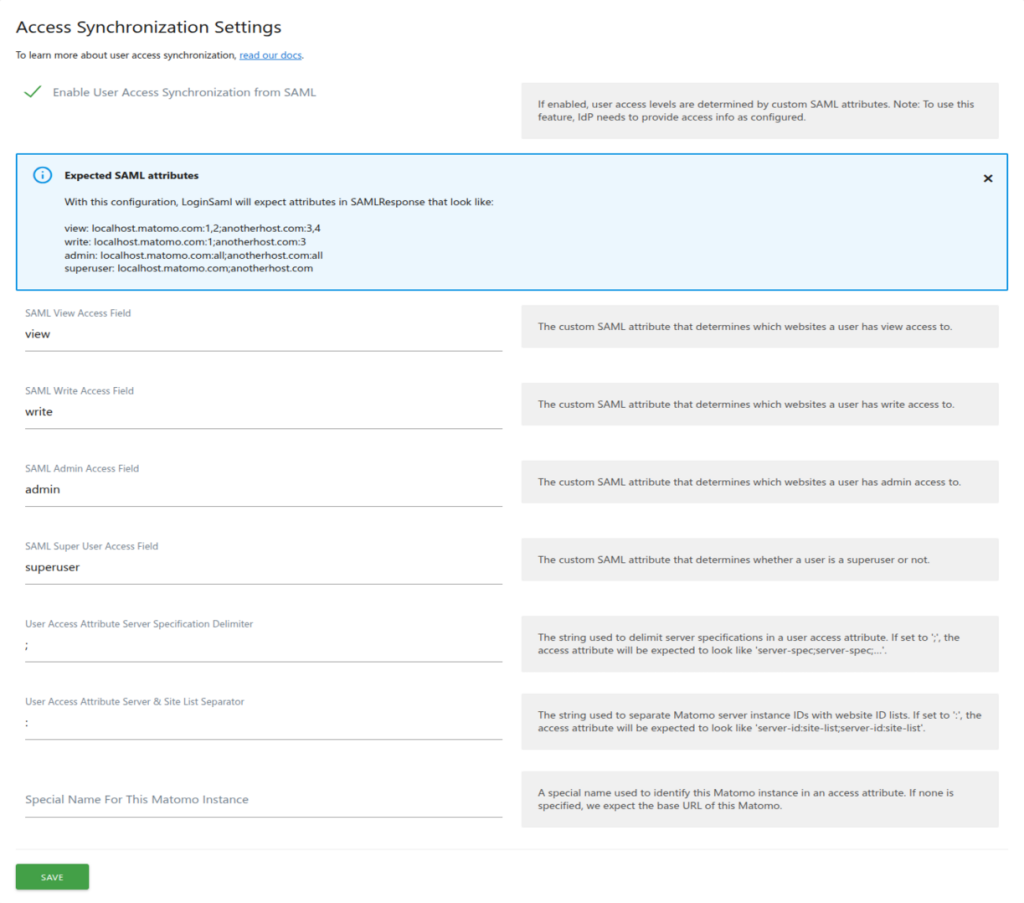Image resolution: width=1024 pixels, height=903 pixels.
Task: Focus the SAML View Access Field input
Action: pyautogui.click(x=263, y=335)
